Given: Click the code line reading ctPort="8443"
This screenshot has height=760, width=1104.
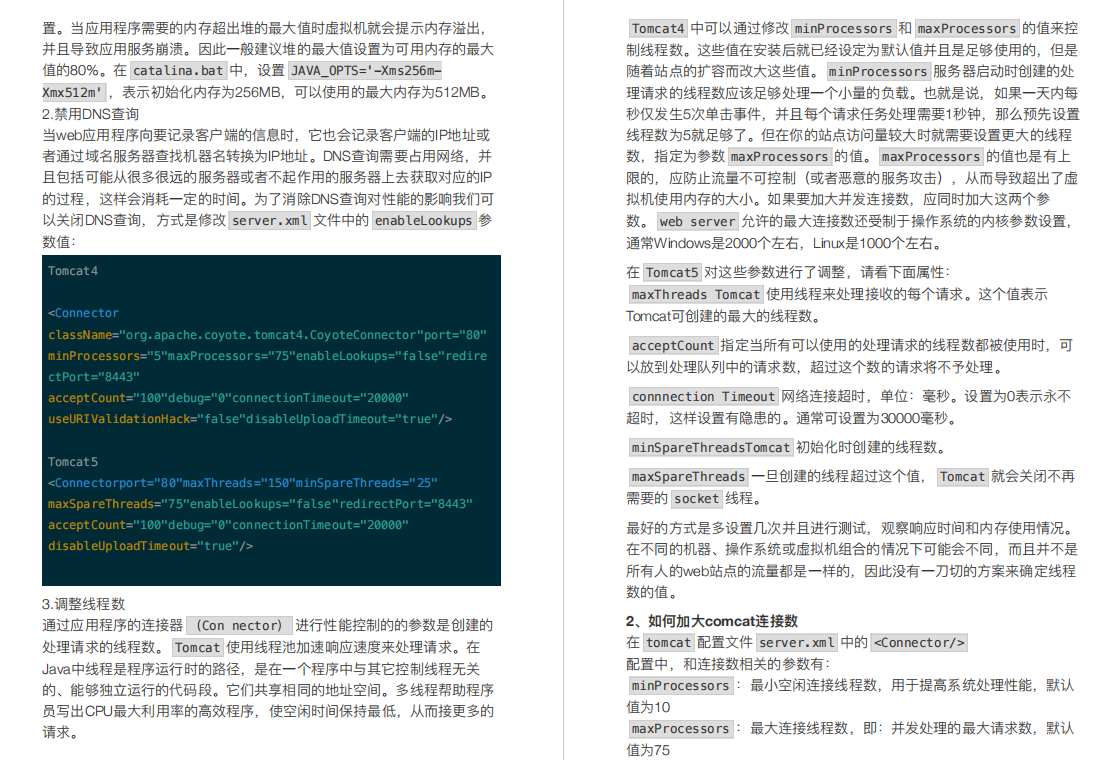Looking at the screenshot, I should pos(94,377).
